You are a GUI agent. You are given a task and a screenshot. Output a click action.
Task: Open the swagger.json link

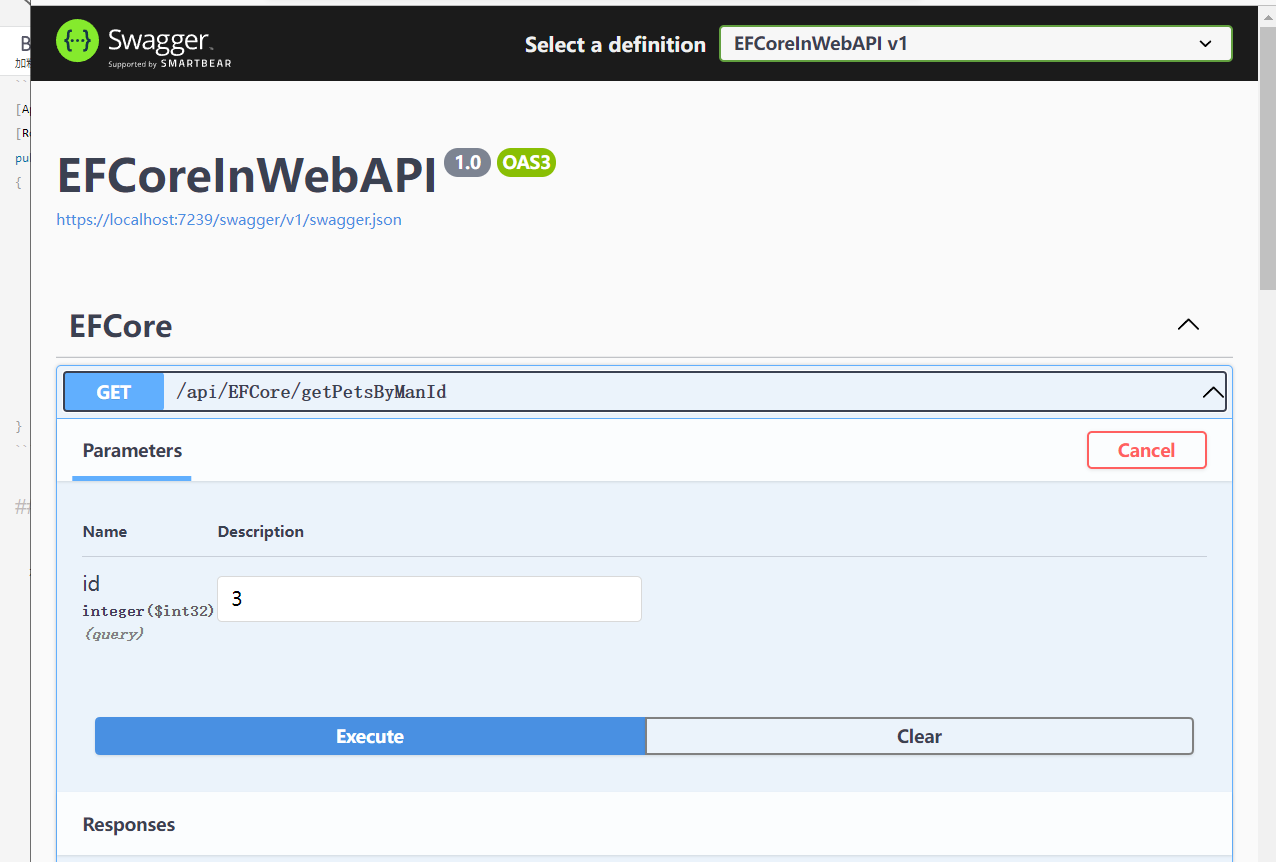pyautogui.click(x=229, y=219)
